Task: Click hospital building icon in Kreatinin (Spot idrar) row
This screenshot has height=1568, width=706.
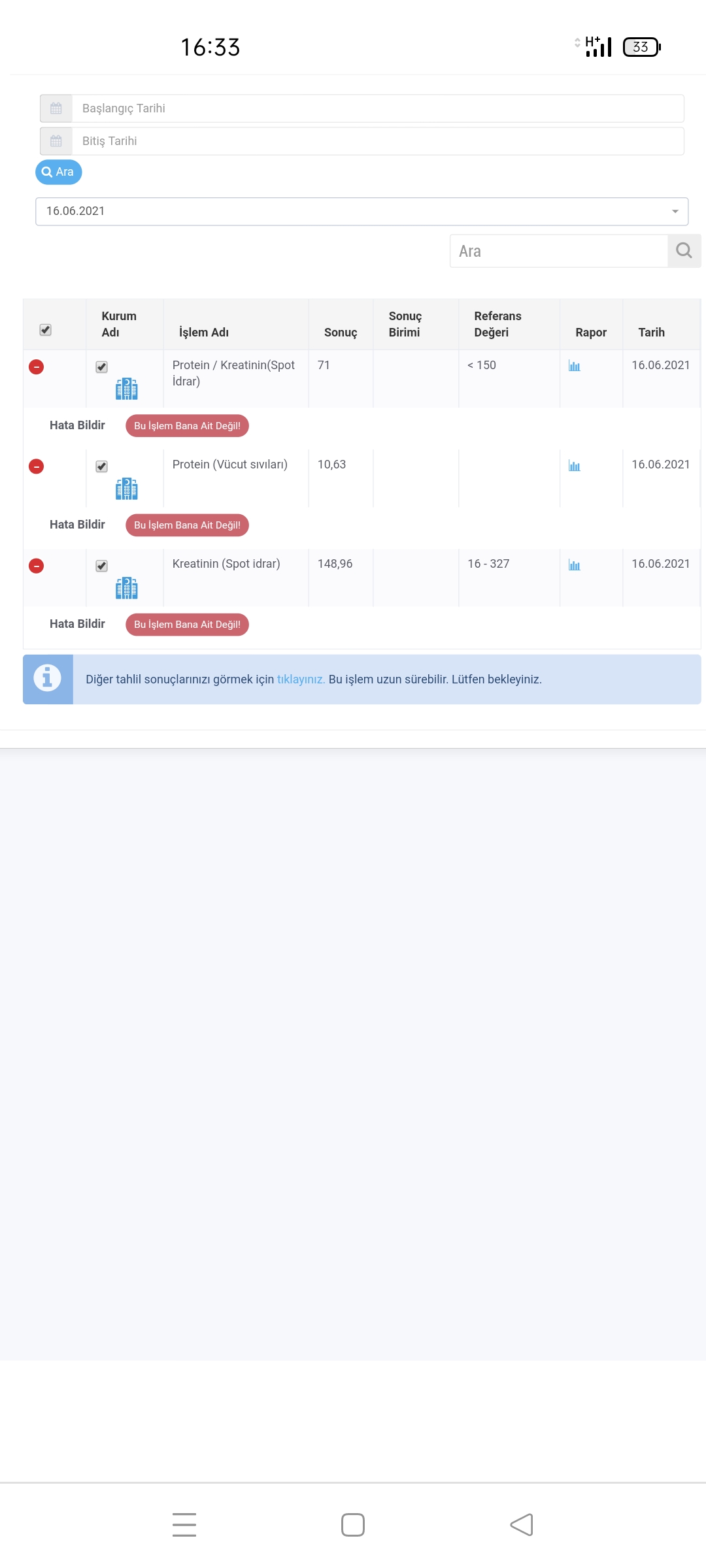Action: pos(126,588)
